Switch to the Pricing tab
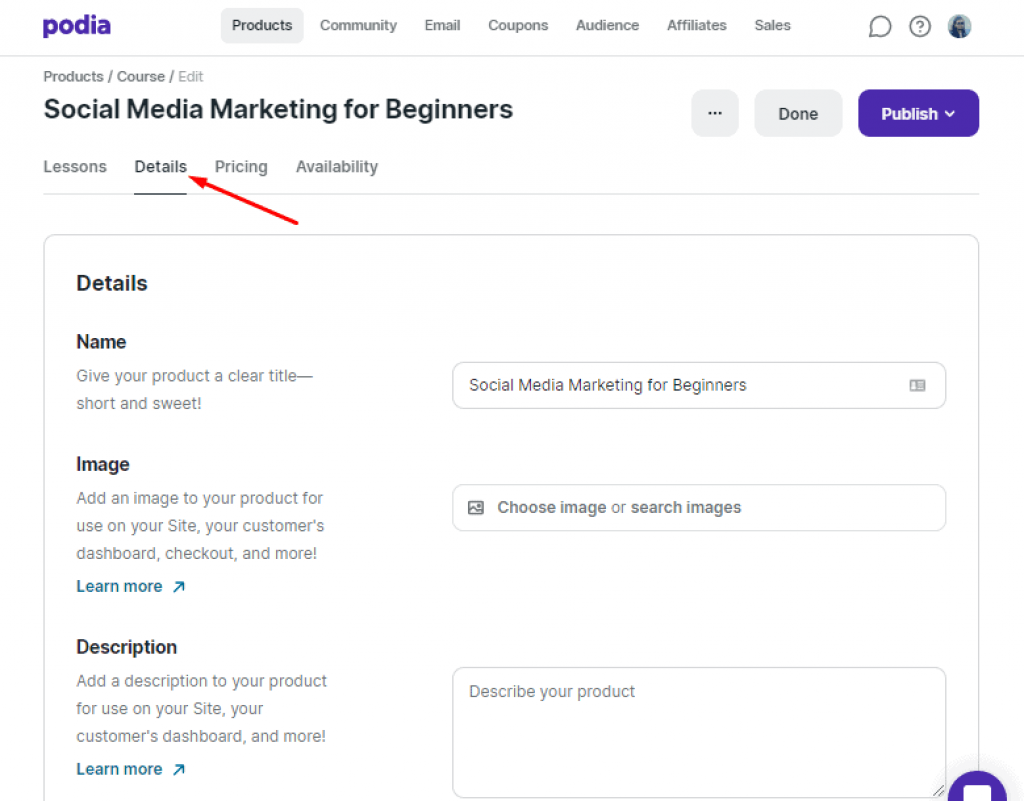 pyautogui.click(x=241, y=167)
